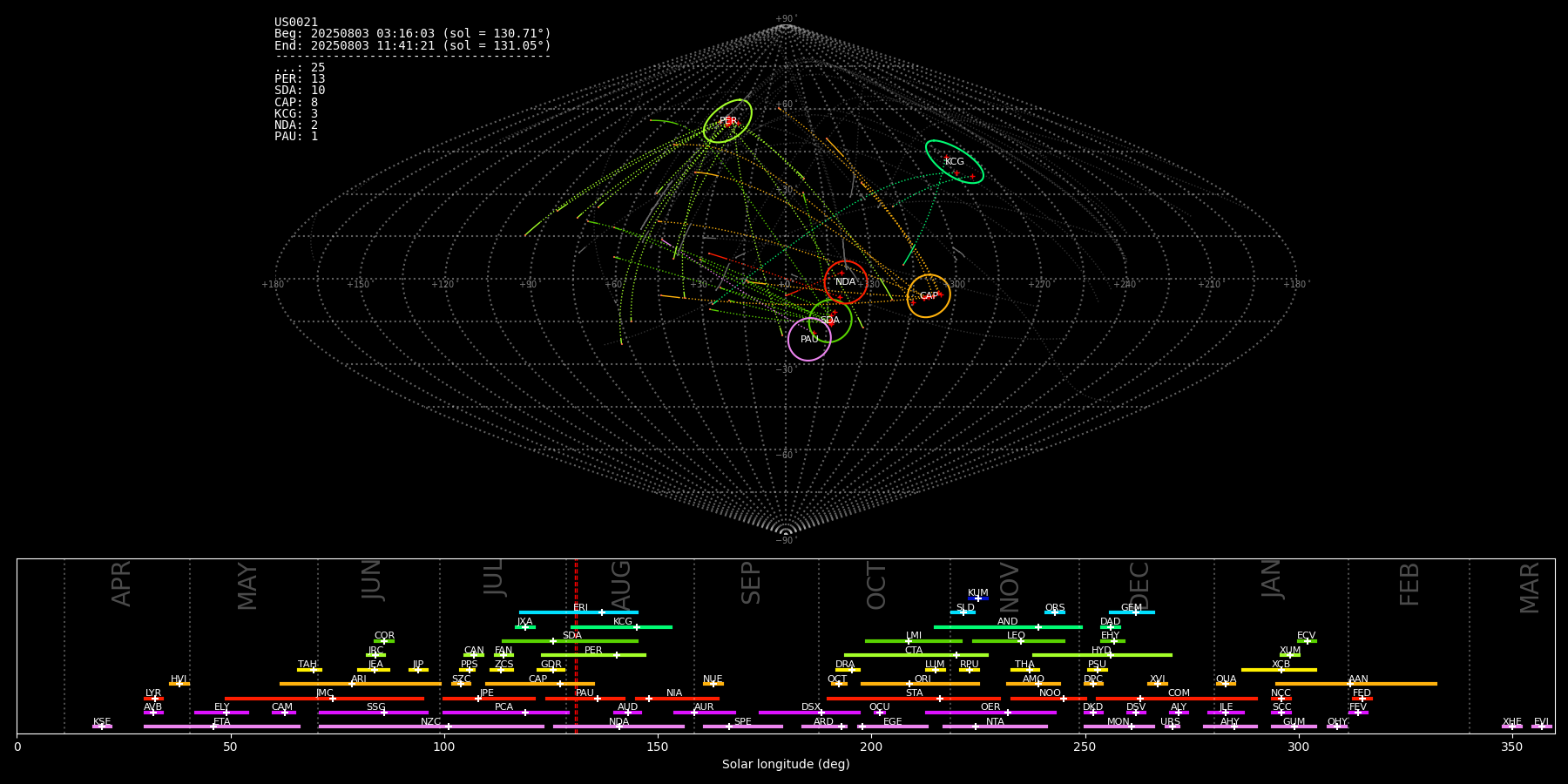1568x784 pixels.
Task: Click the green SDA radiant circle on the map
Action: point(830,321)
